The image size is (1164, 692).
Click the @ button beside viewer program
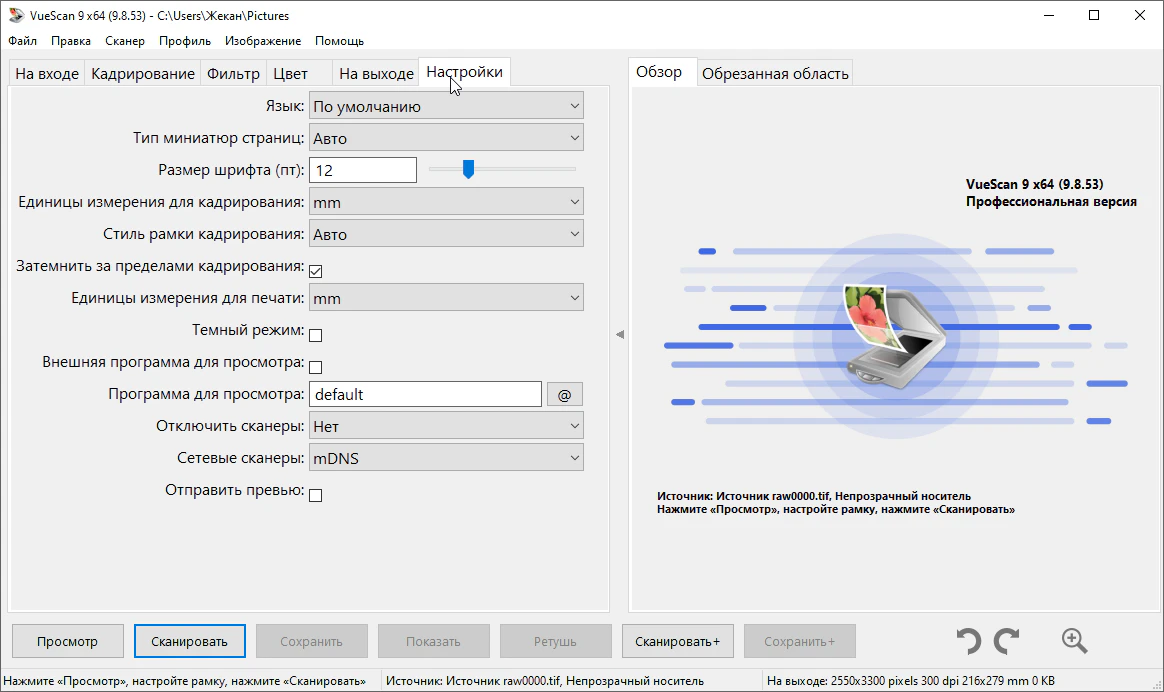564,394
